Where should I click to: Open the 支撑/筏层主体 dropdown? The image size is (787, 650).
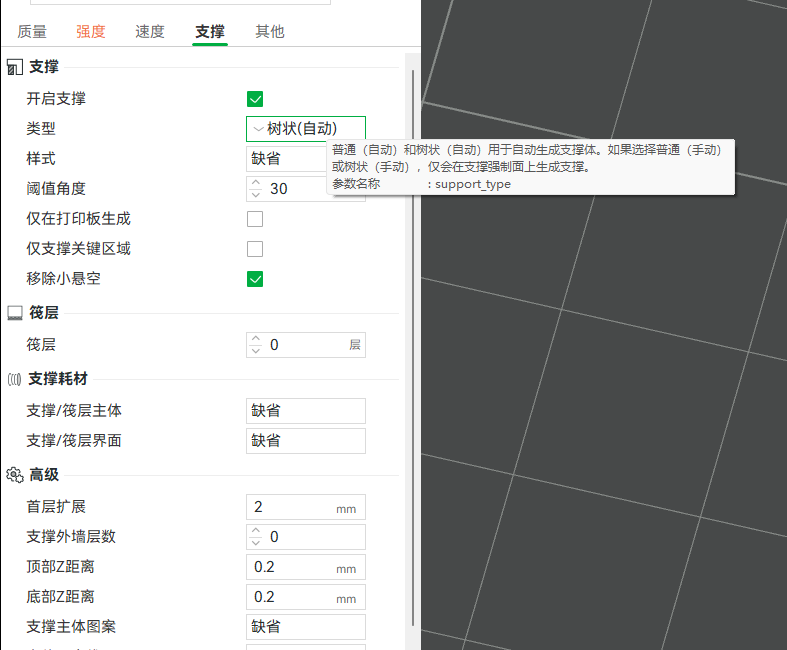(x=306, y=411)
